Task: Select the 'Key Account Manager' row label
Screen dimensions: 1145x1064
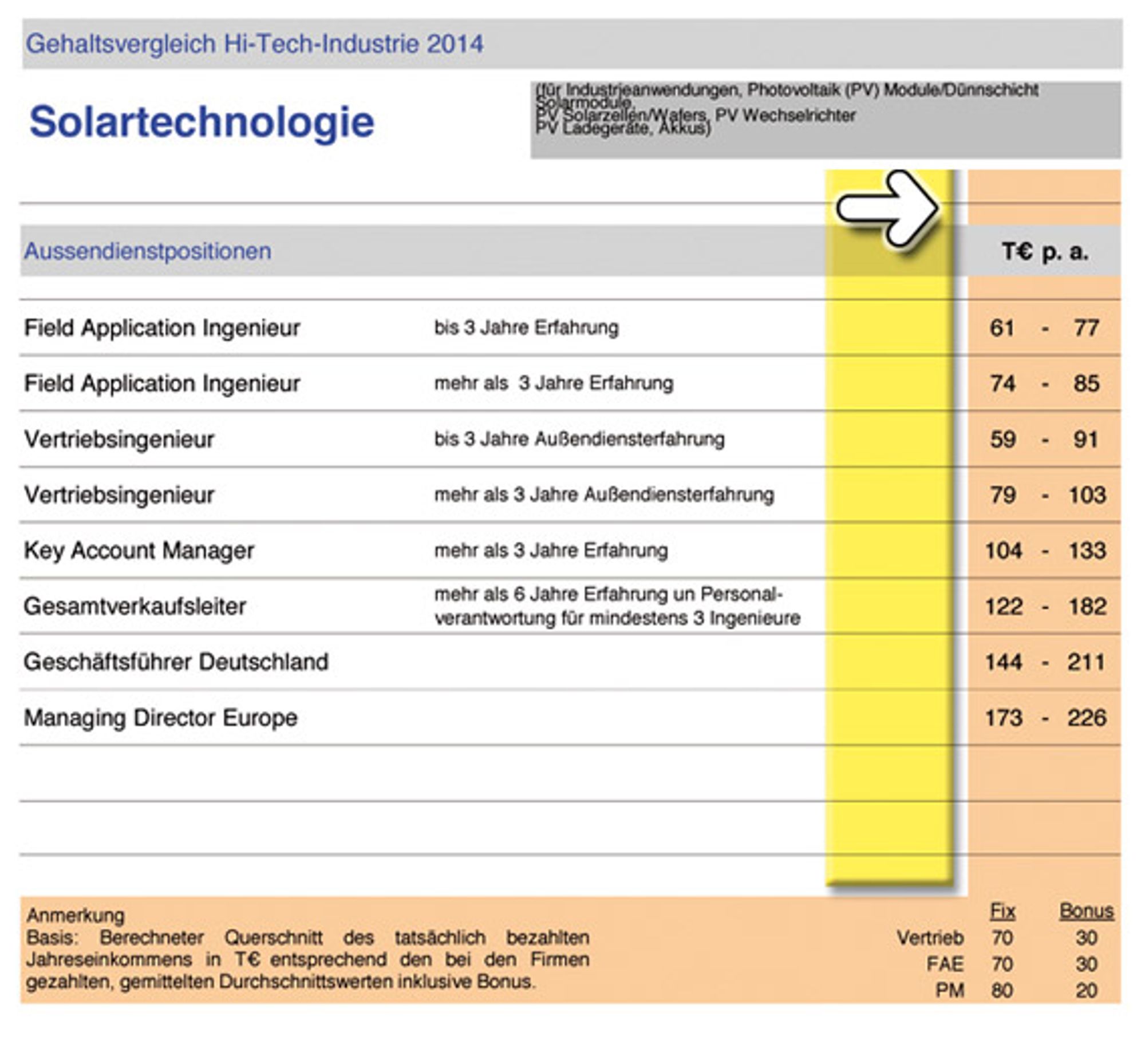Action: [x=139, y=551]
